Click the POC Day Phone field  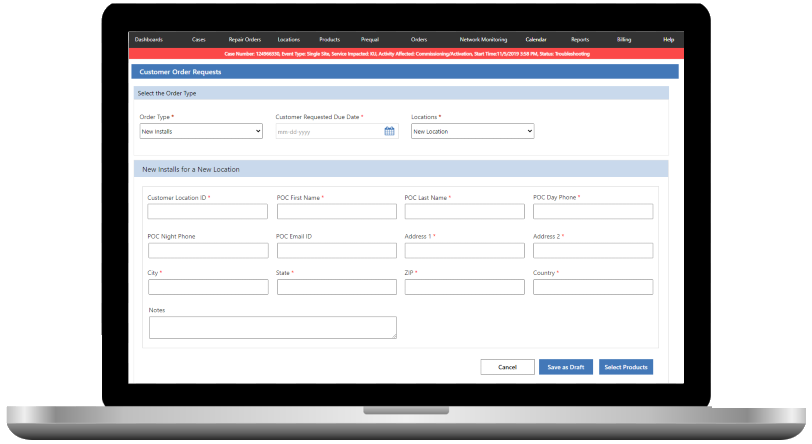click(x=593, y=212)
